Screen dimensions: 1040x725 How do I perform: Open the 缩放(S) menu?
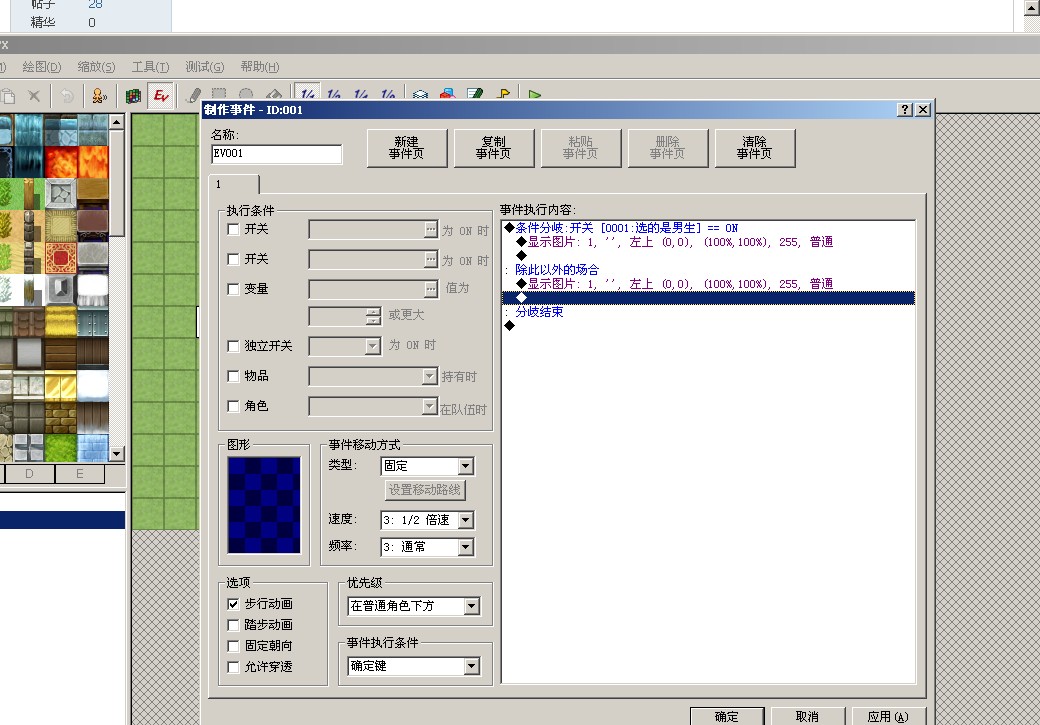96,67
